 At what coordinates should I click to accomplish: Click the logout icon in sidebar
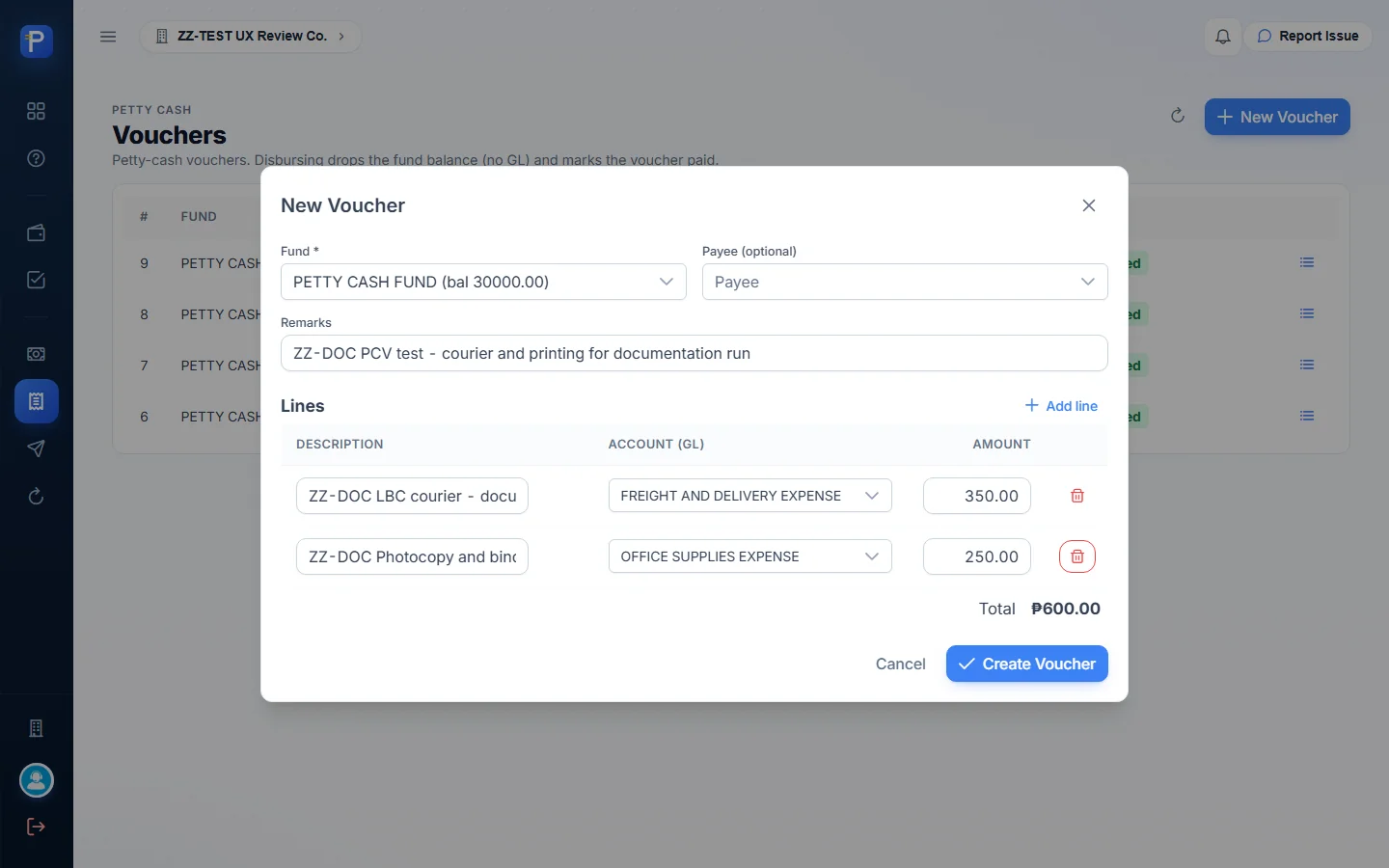point(36,827)
